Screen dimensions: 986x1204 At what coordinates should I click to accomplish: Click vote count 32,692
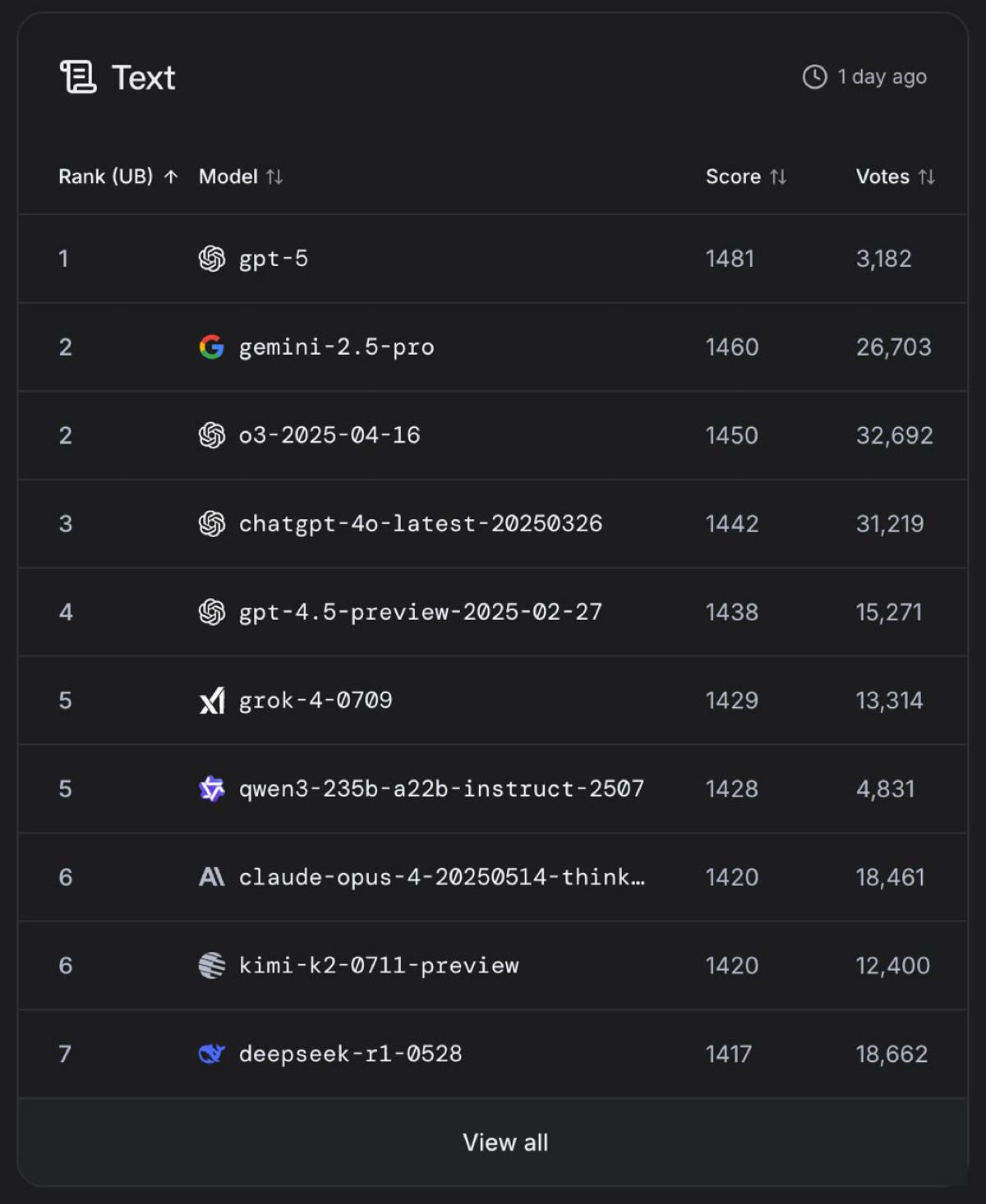895,435
